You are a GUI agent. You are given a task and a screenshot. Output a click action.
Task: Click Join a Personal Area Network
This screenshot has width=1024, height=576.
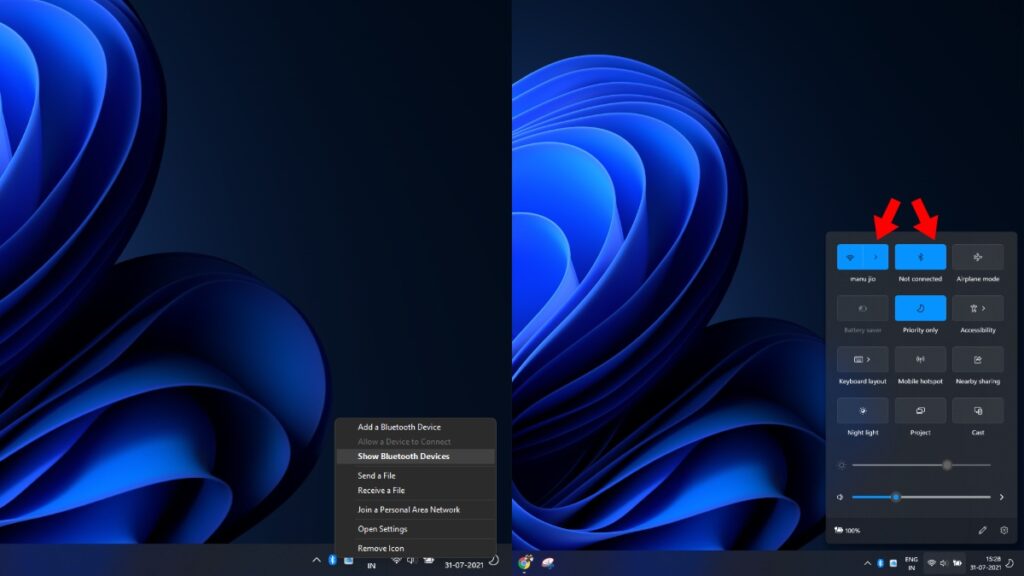coord(411,509)
